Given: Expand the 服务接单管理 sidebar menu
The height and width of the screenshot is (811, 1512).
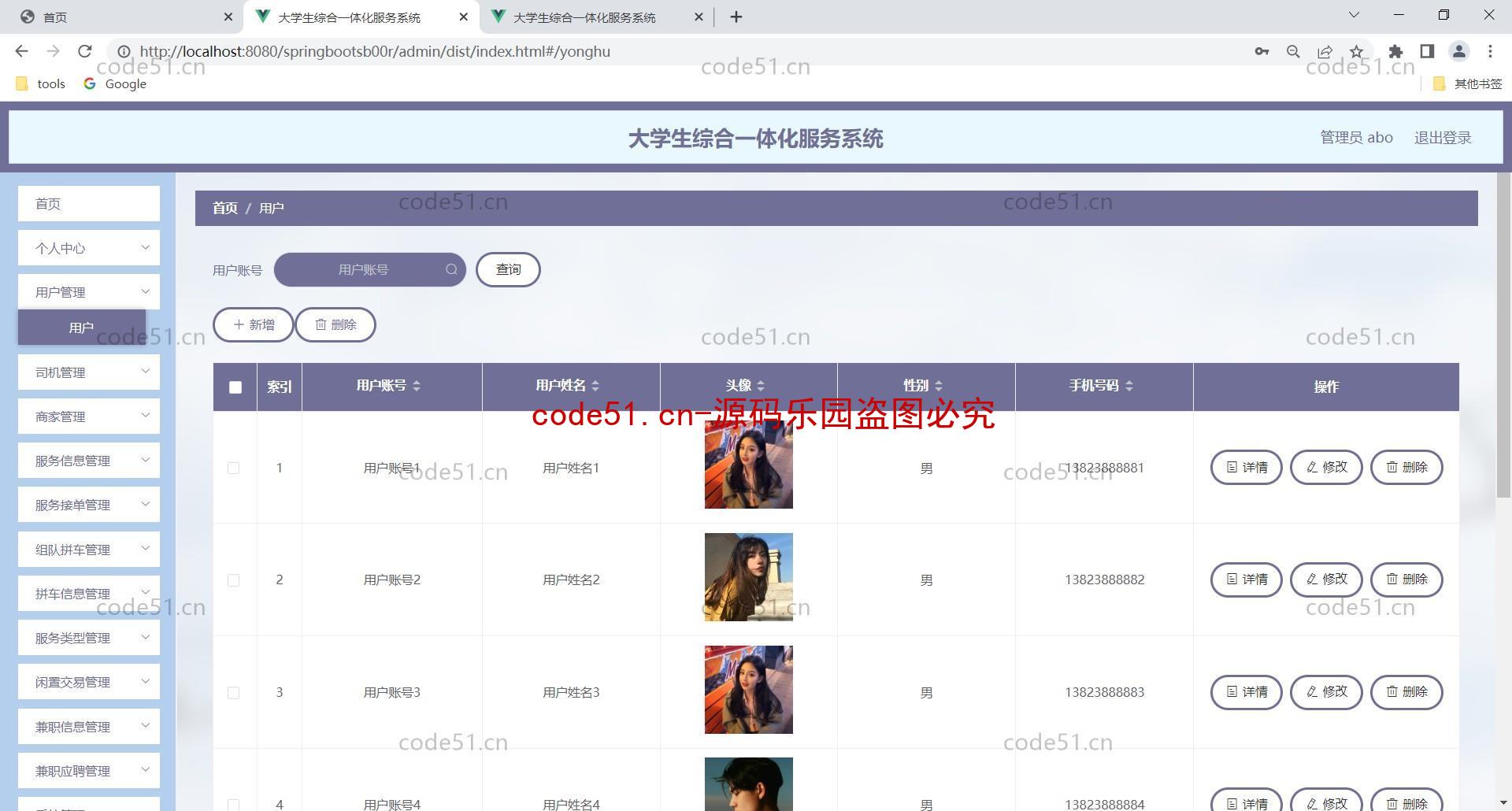Looking at the screenshot, I should pyautogui.click(x=89, y=505).
